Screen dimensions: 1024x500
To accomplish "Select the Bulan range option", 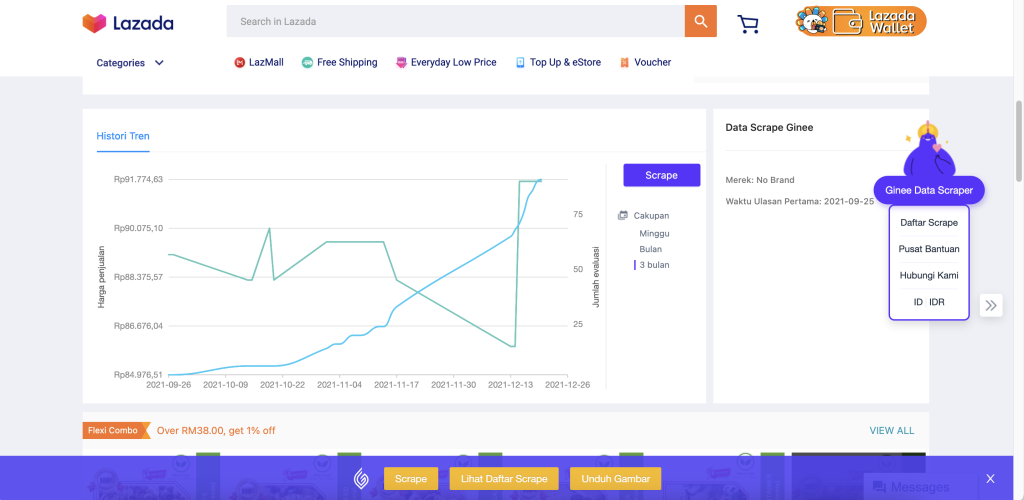I will point(650,249).
